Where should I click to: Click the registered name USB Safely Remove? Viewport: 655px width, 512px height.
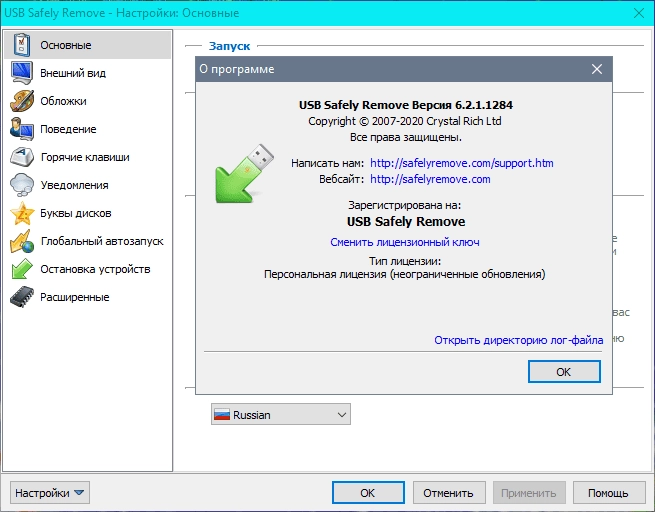pyautogui.click(x=406, y=221)
